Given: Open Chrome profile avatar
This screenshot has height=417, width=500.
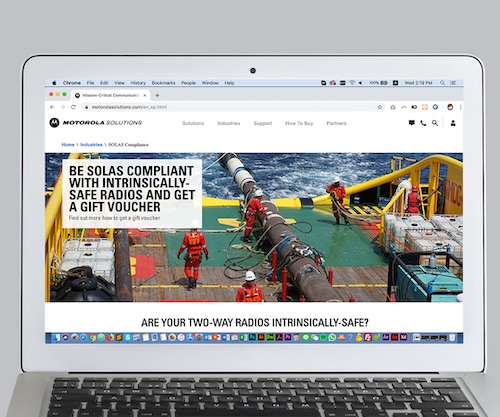Looking at the screenshot, I should click(450, 107).
